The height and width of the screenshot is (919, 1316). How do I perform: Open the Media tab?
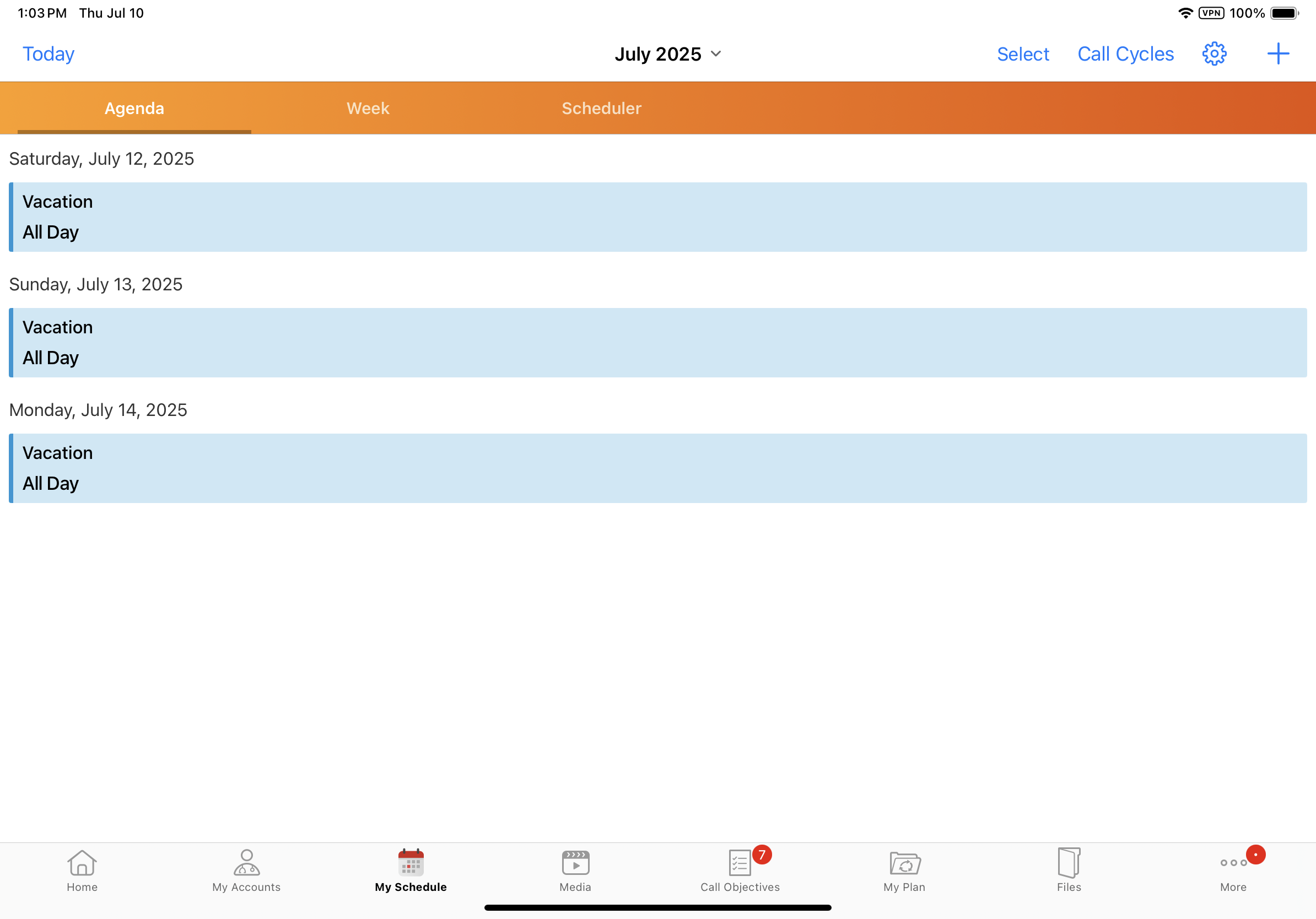[575, 871]
